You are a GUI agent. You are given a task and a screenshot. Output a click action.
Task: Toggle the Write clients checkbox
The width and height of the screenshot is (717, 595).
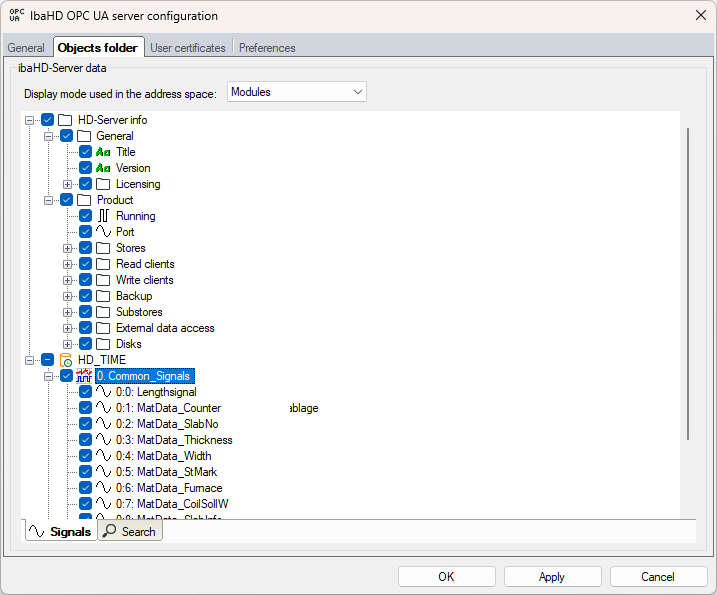pyautogui.click(x=86, y=280)
